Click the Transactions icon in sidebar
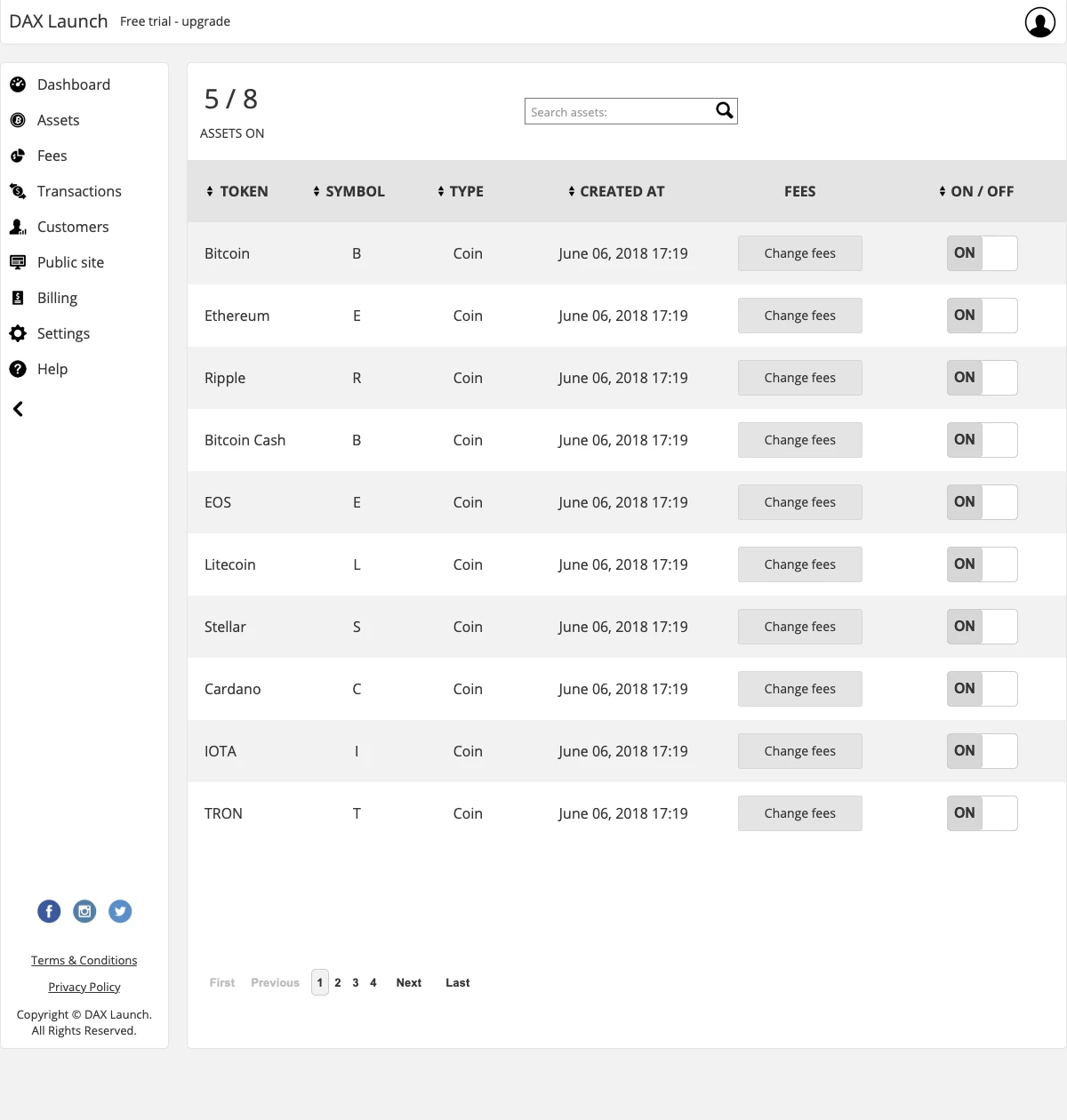Screen dimensions: 1067x1120 point(18,191)
